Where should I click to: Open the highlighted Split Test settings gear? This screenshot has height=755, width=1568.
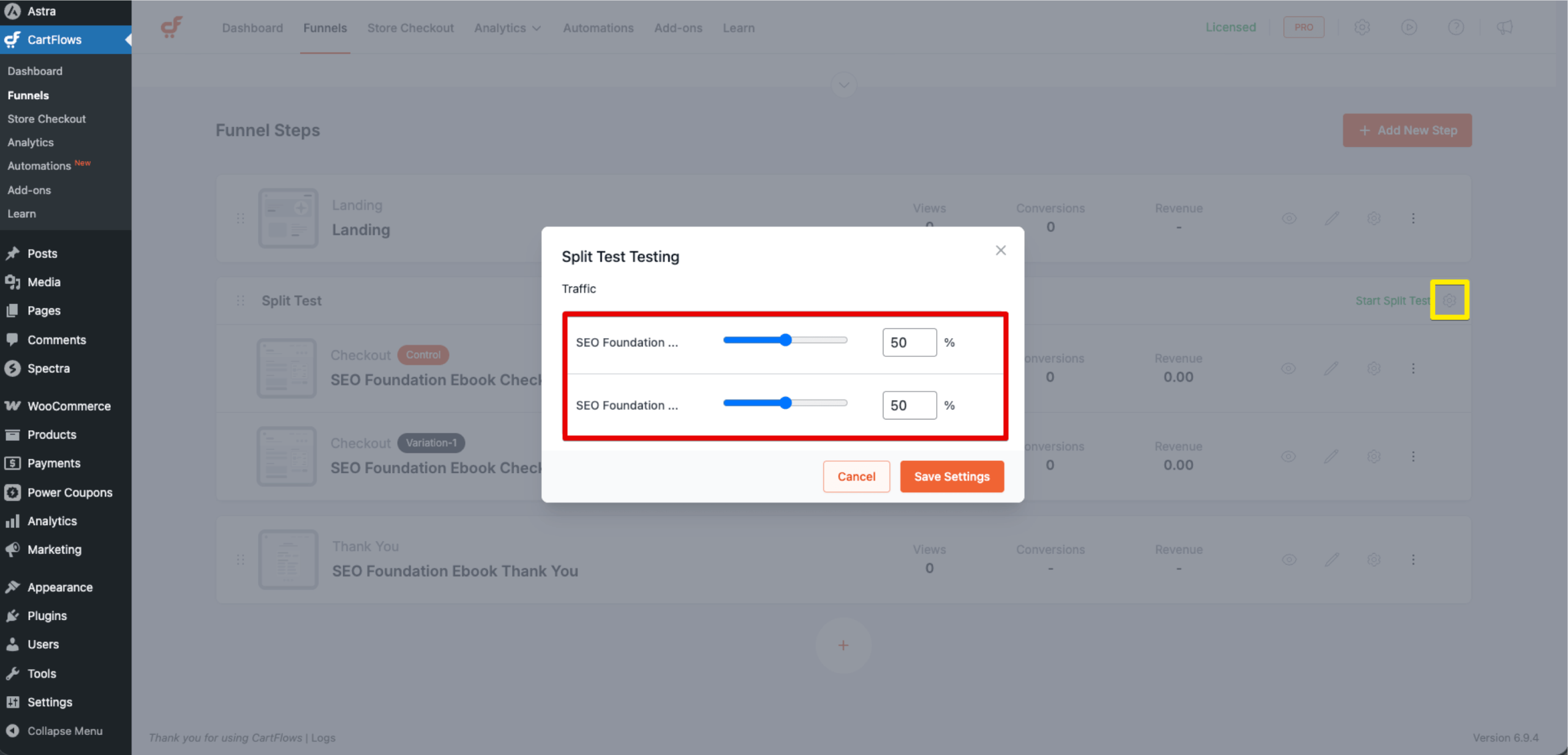click(x=1450, y=300)
